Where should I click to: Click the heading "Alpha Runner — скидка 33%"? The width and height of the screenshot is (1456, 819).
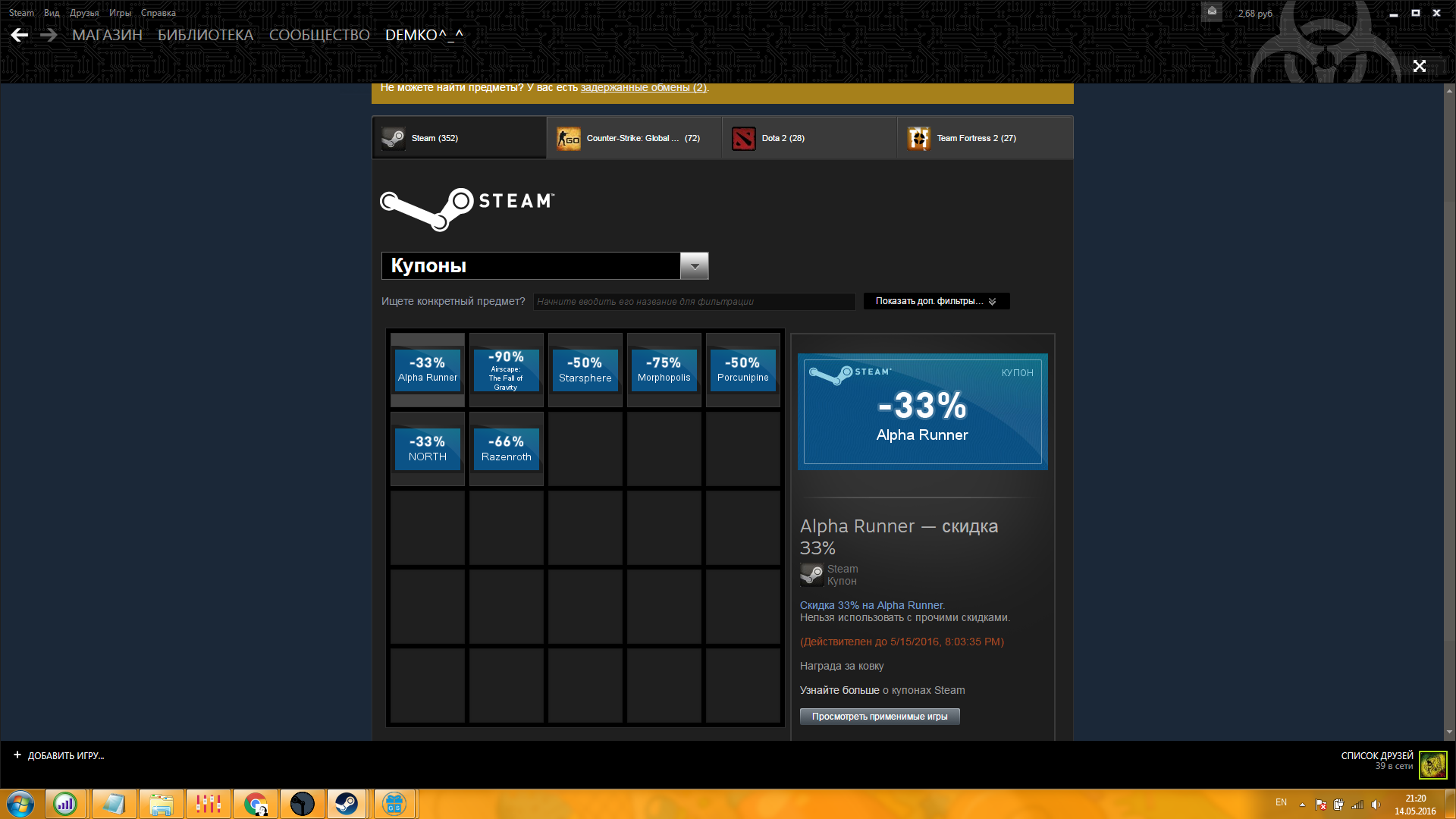[899, 537]
